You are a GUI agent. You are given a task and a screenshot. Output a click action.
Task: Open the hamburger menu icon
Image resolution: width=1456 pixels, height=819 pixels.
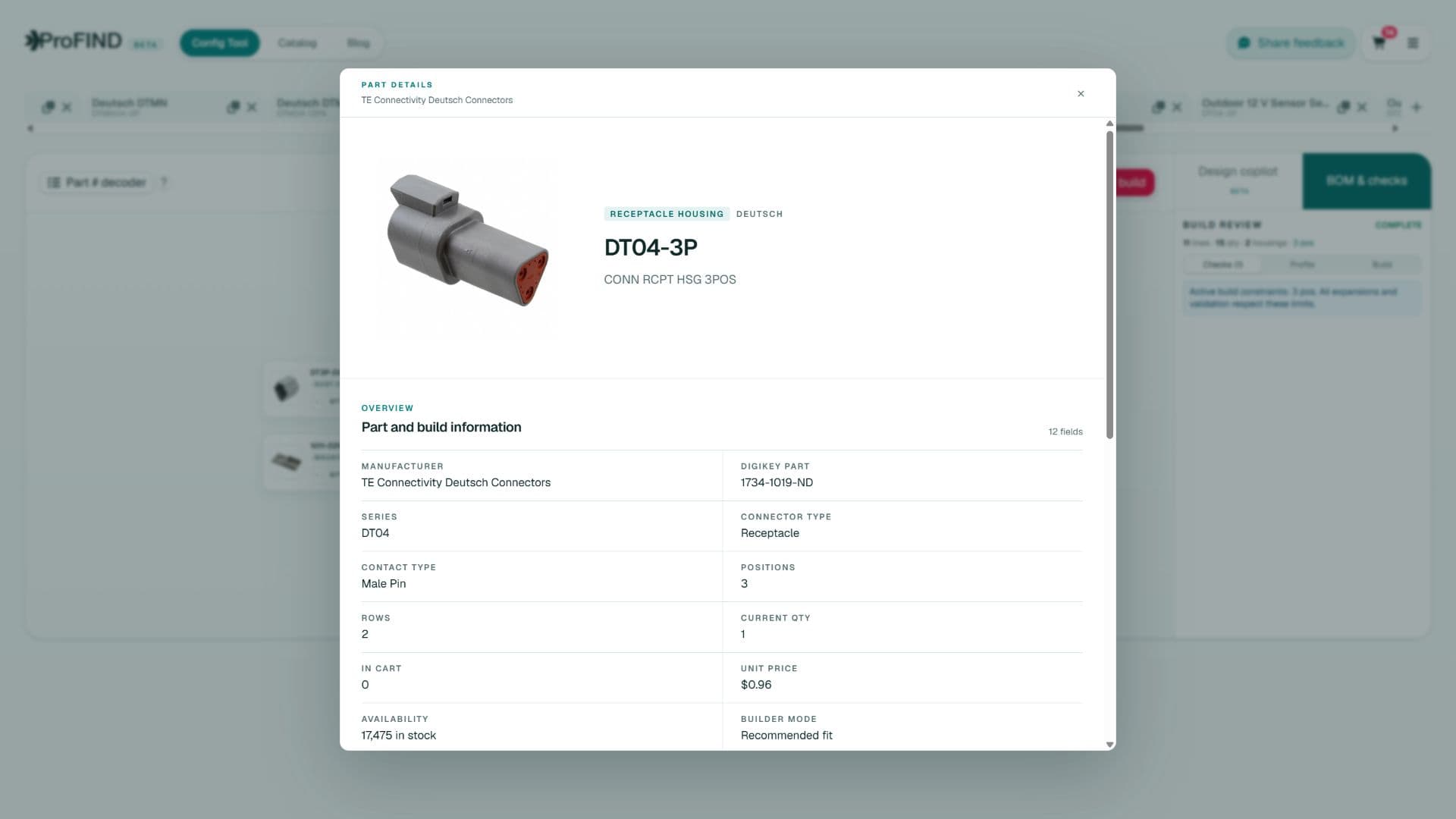(x=1412, y=43)
